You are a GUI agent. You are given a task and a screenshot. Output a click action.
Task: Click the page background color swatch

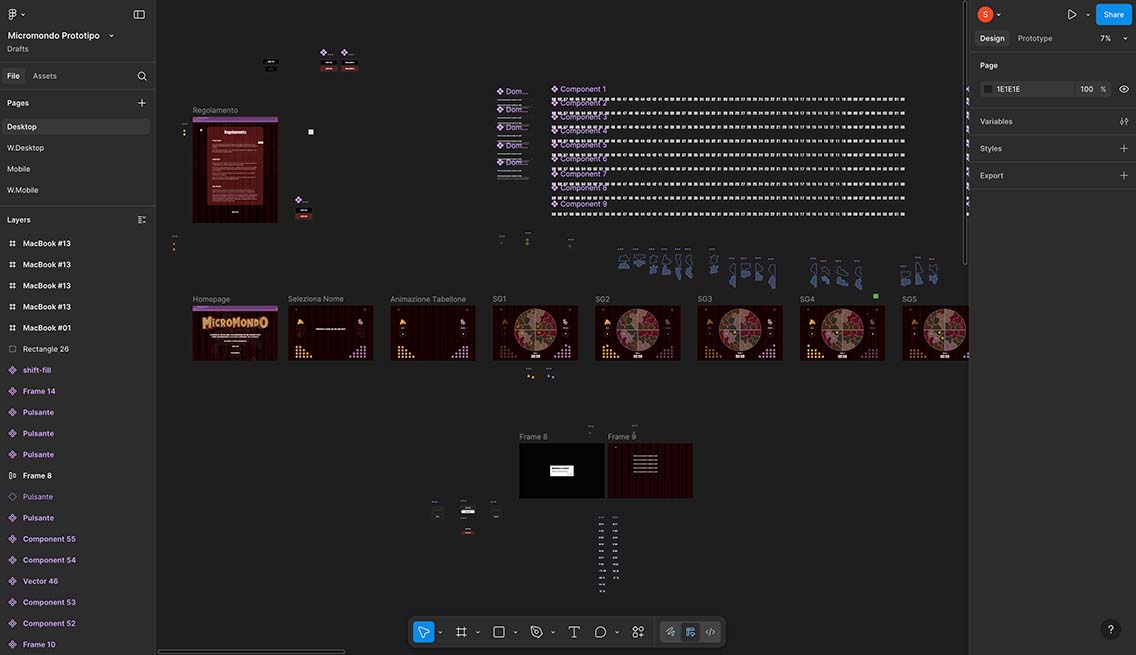click(x=988, y=89)
